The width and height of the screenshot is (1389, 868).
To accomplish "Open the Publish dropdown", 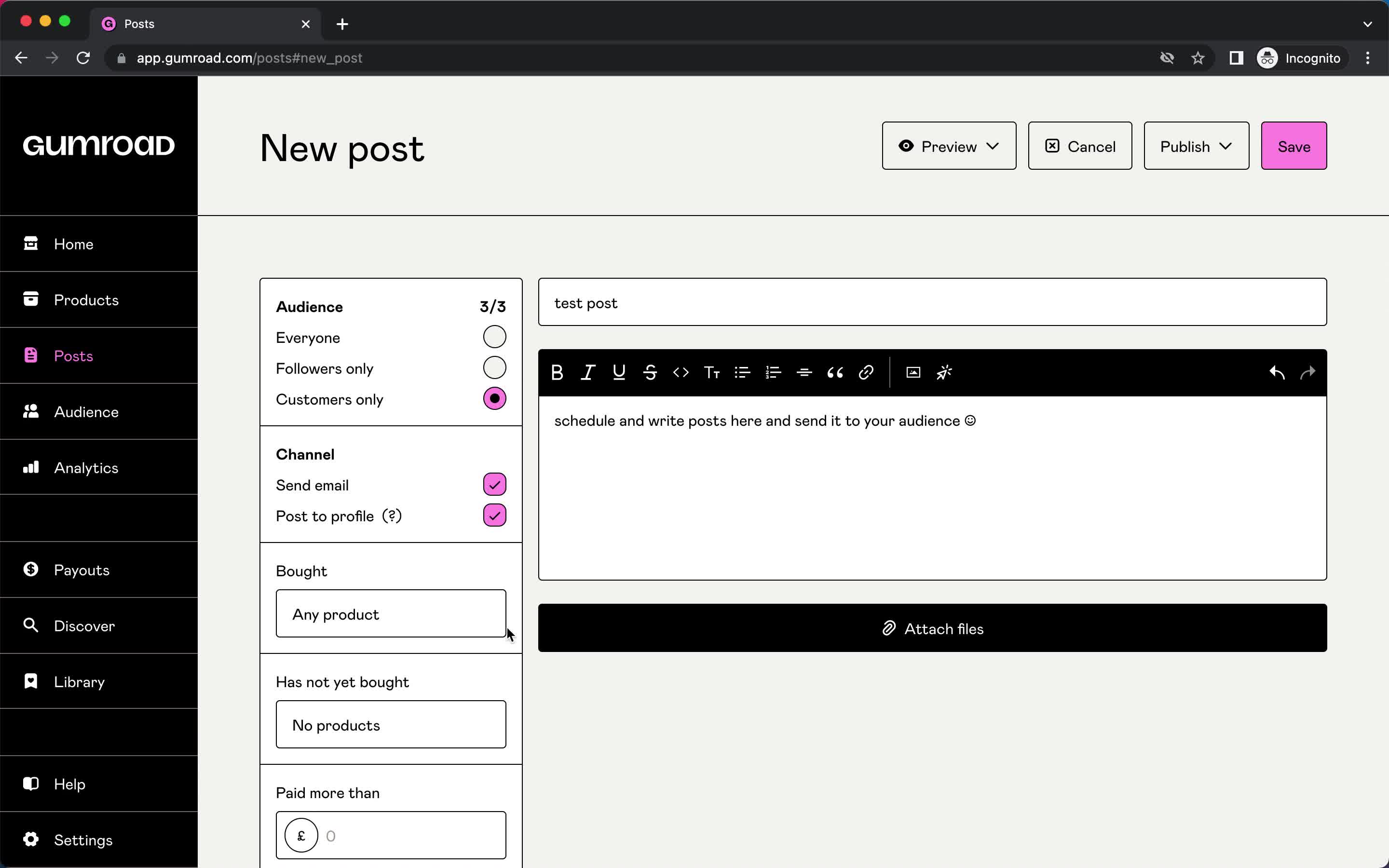I will [x=1196, y=146].
